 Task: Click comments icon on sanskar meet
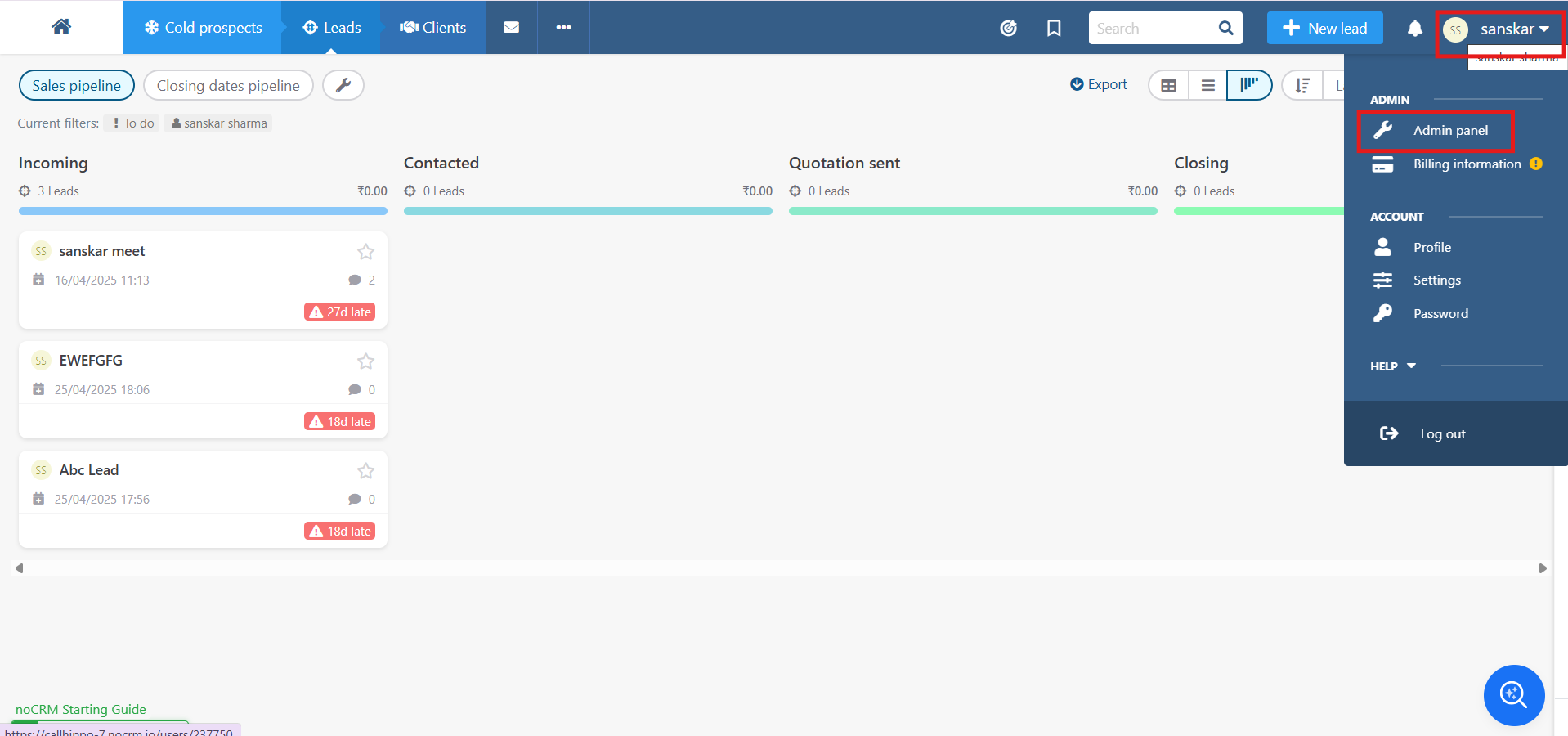(x=355, y=280)
